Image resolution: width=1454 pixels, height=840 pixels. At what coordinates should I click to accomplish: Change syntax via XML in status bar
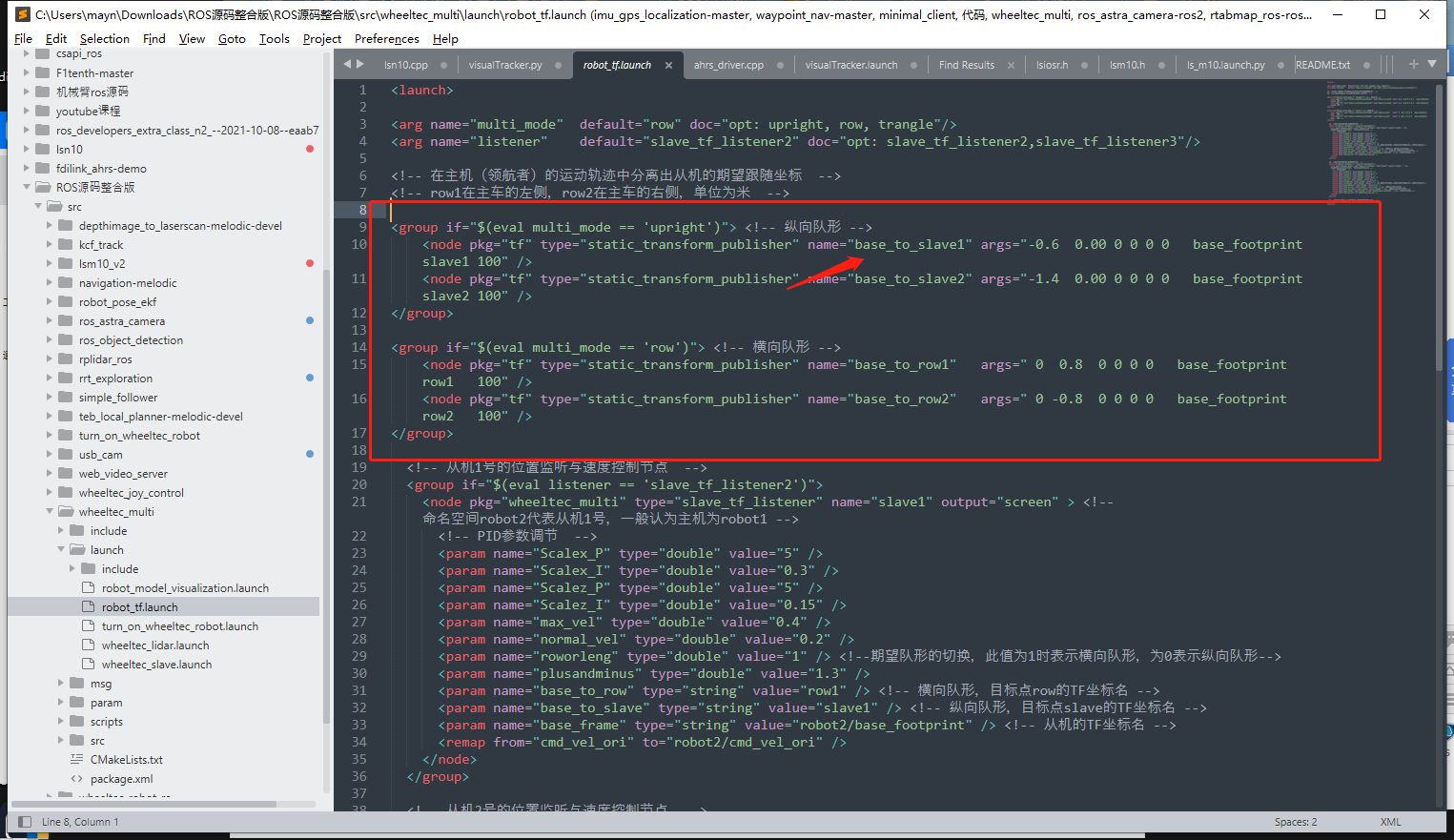click(1391, 822)
